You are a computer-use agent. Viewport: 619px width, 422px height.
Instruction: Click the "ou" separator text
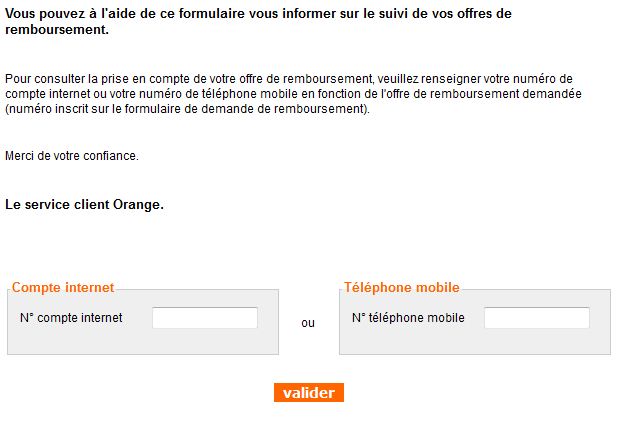pyautogui.click(x=308, y=323)
